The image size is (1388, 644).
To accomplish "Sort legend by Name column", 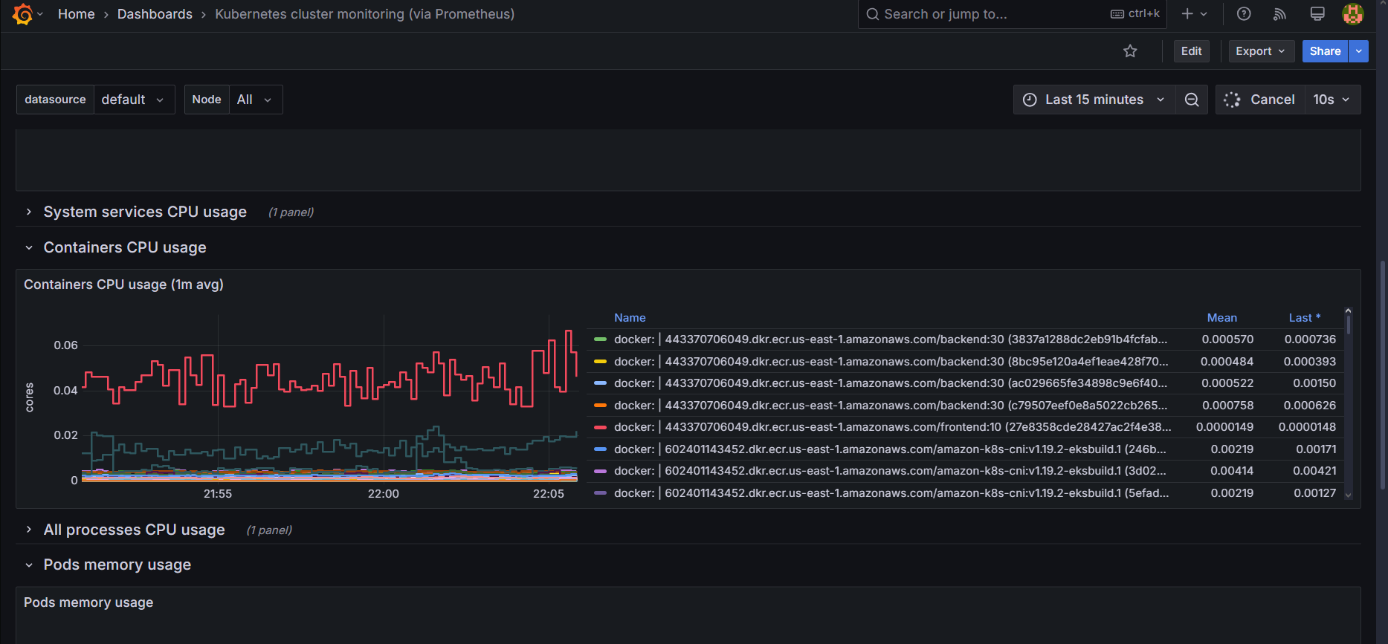I will coord(630,318).
